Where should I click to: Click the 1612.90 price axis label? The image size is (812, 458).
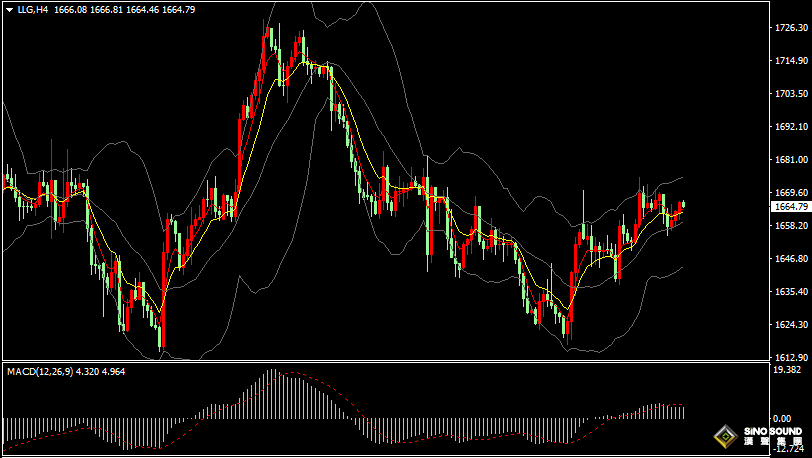point(791,357)
